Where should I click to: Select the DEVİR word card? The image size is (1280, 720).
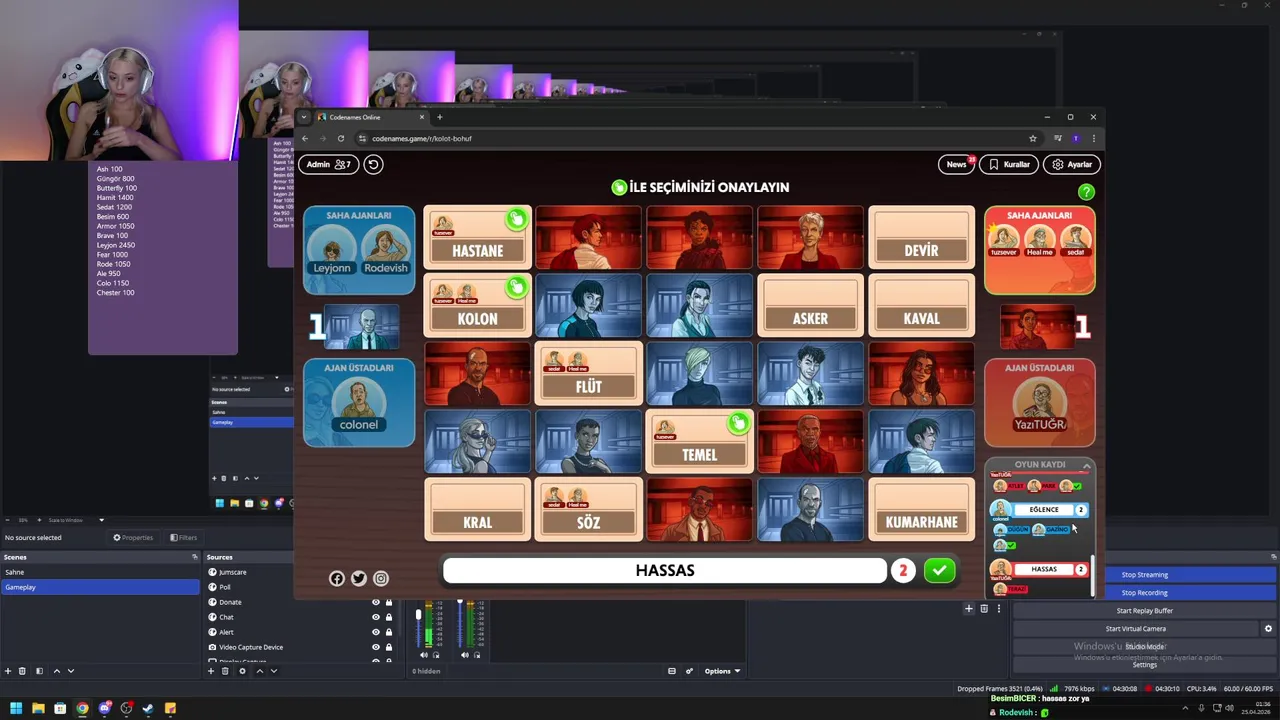tap(921, 238)
